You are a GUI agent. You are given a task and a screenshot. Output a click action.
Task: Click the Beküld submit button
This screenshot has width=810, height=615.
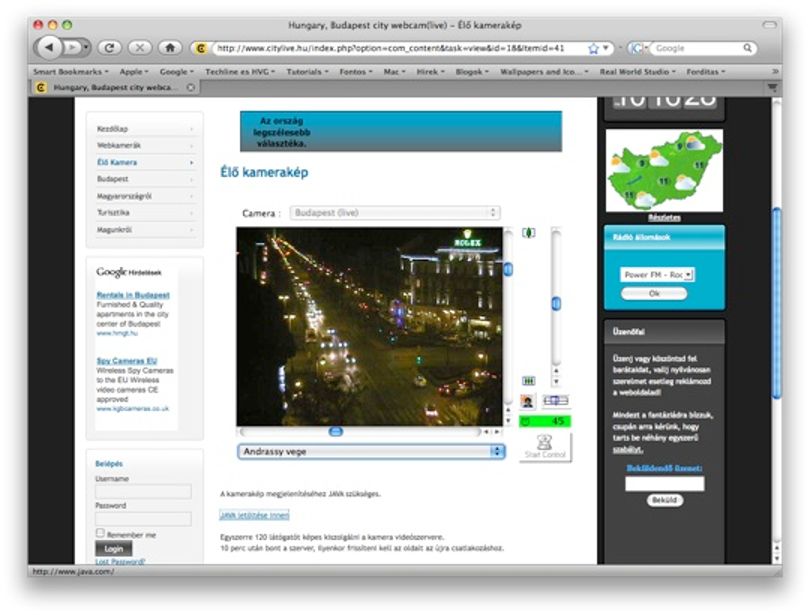click(664, 500)
